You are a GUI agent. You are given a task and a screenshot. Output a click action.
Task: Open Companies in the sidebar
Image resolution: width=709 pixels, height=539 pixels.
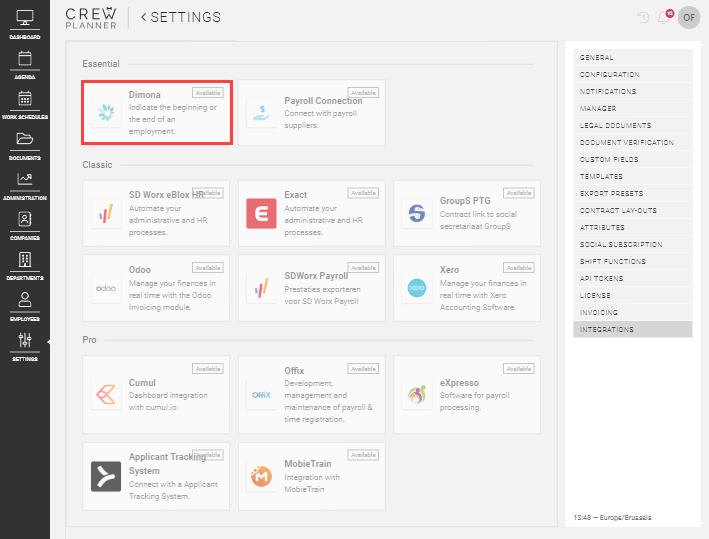tap(25, 224)
